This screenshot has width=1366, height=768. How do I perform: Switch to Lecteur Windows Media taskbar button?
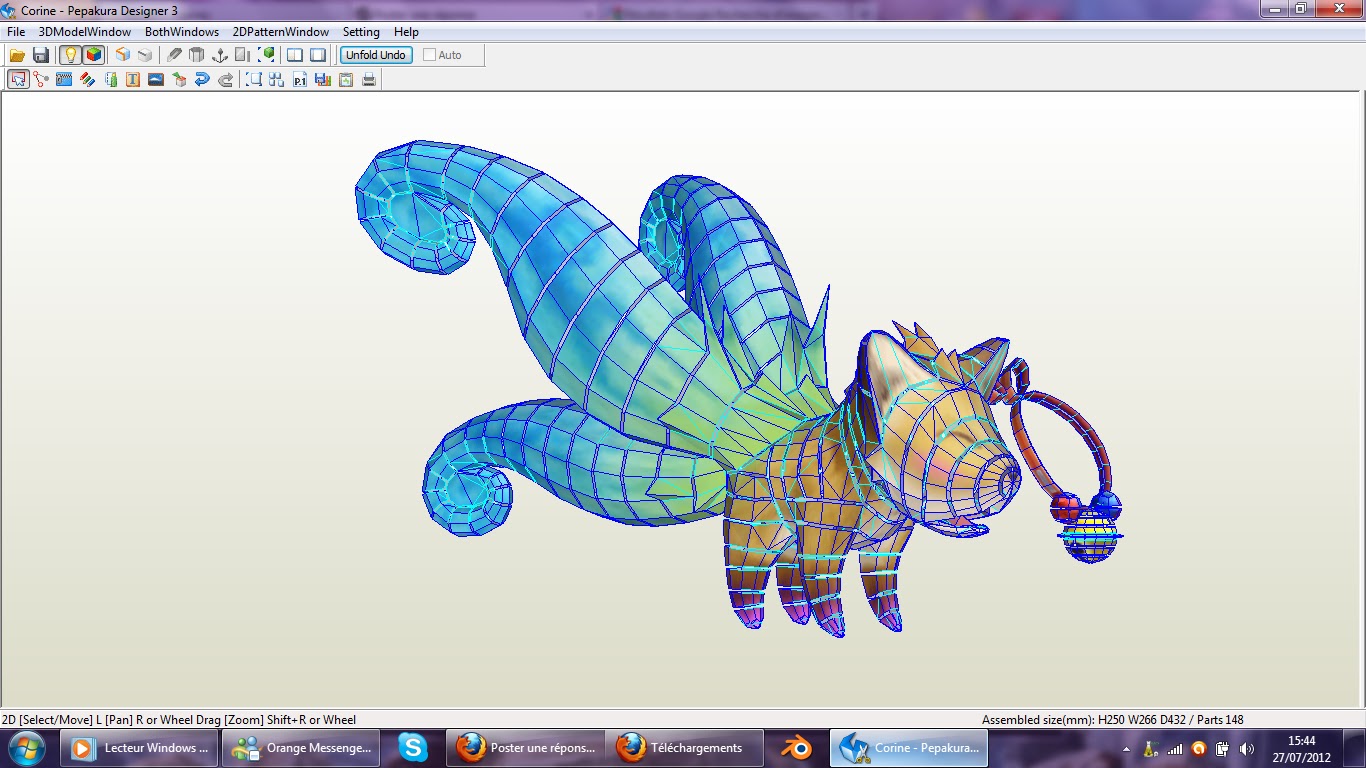click(x=139, y=748)
